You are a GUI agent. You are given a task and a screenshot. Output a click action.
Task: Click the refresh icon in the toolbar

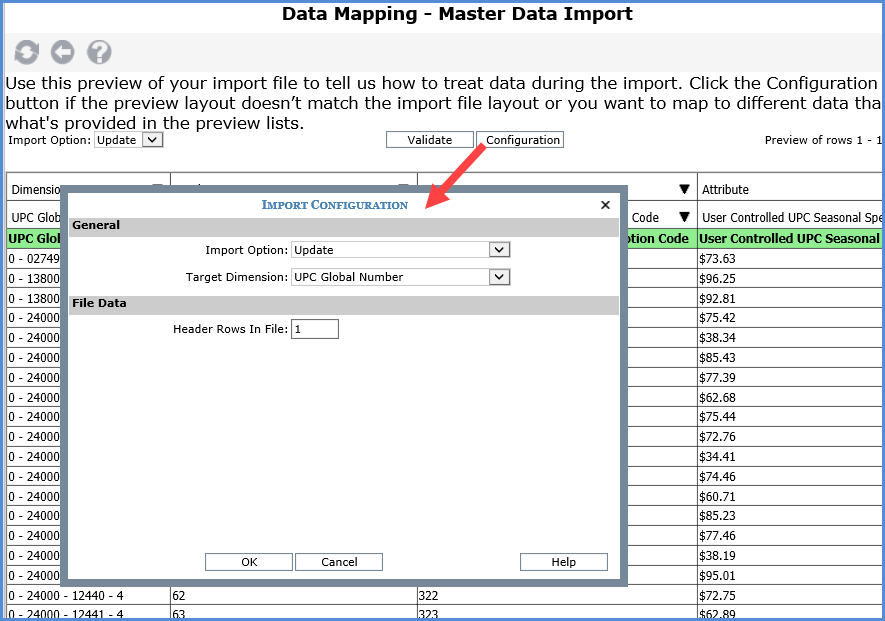(26, 53)
